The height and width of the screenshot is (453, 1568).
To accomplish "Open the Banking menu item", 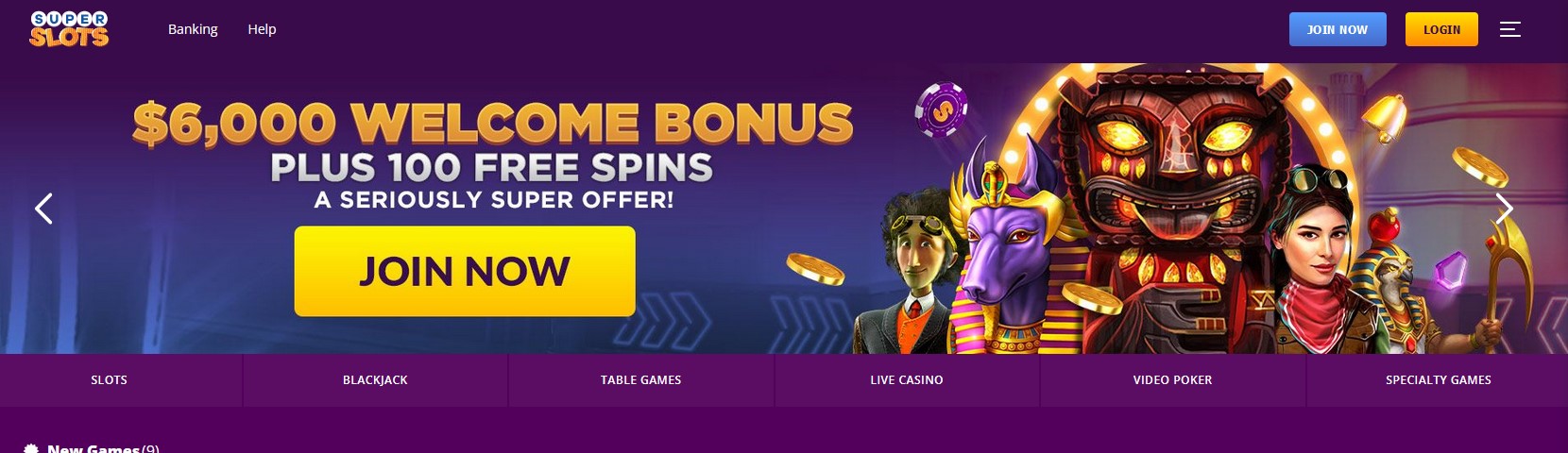I will (193, 29).
